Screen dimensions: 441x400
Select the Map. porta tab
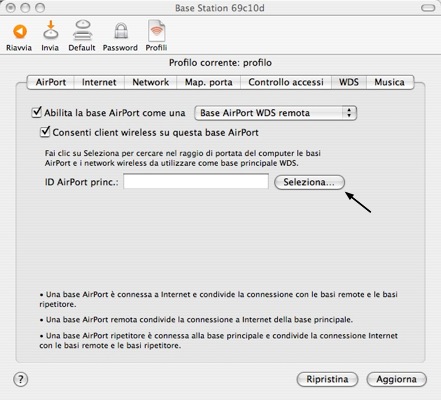tap(209, 82)
